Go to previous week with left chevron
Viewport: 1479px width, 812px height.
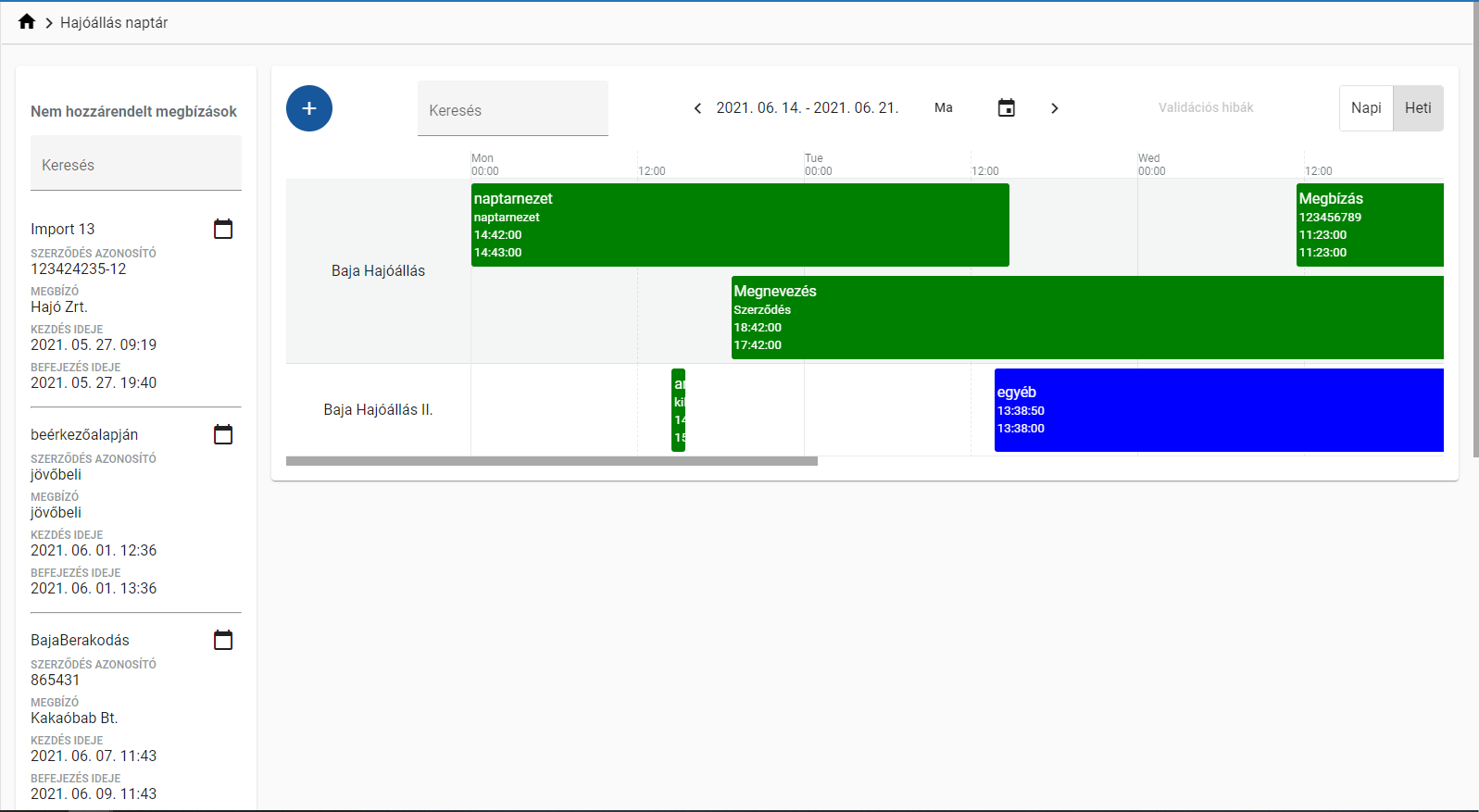[x=697, y=108]
